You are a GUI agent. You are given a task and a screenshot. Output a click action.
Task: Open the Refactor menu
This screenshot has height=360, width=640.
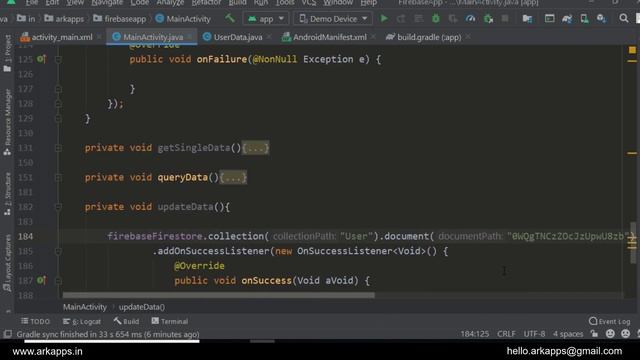click(x=207, y=2)
